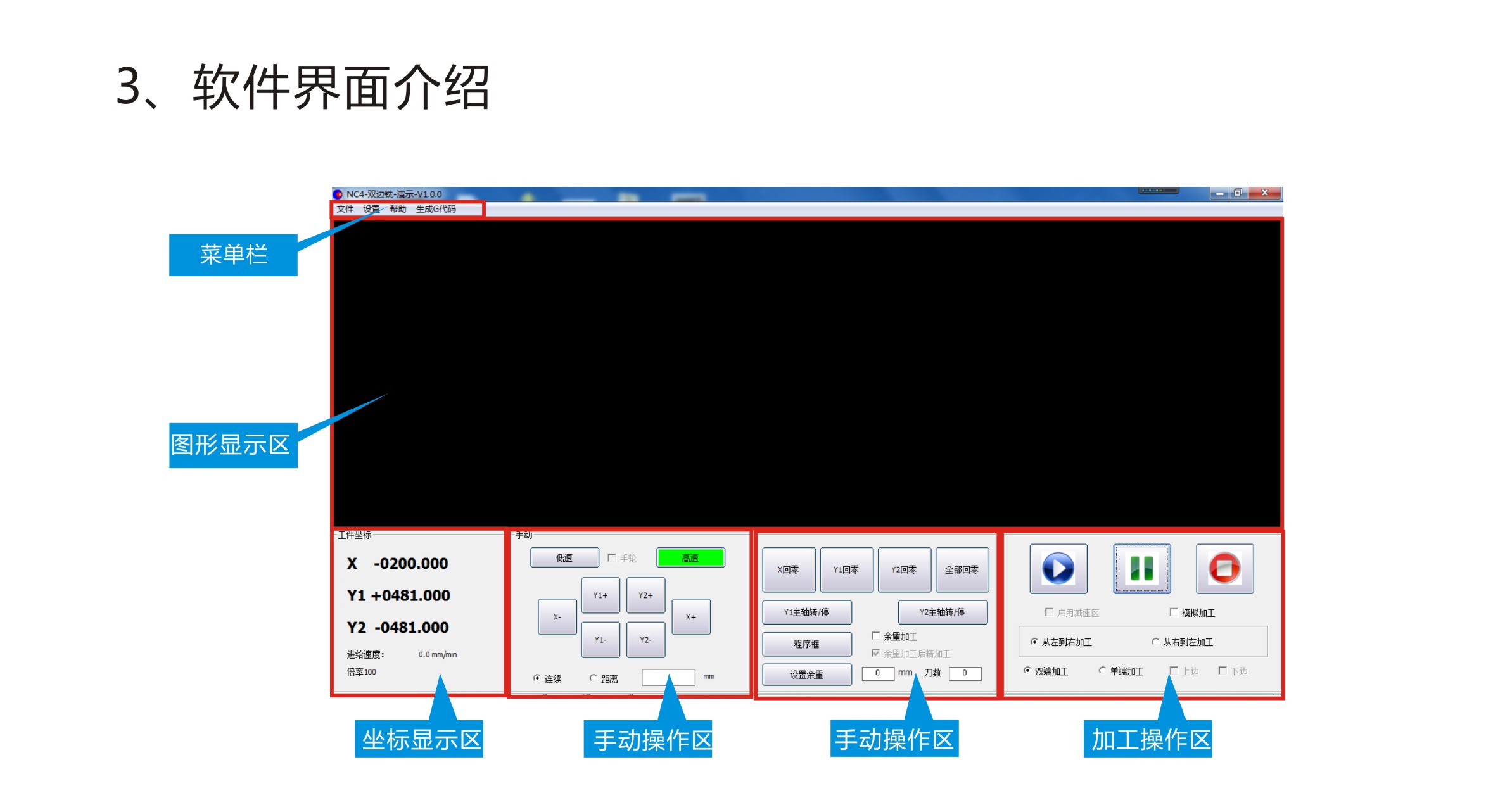The image size is (1486, 812).
Task: Jog axis with X- button
Action: pos(557,616)
